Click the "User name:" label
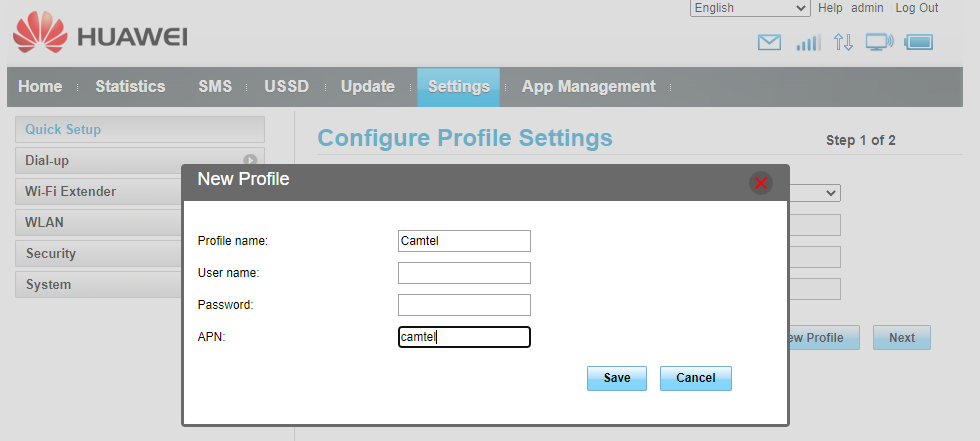This screenshot has height=441, width=980. point(228,273)
